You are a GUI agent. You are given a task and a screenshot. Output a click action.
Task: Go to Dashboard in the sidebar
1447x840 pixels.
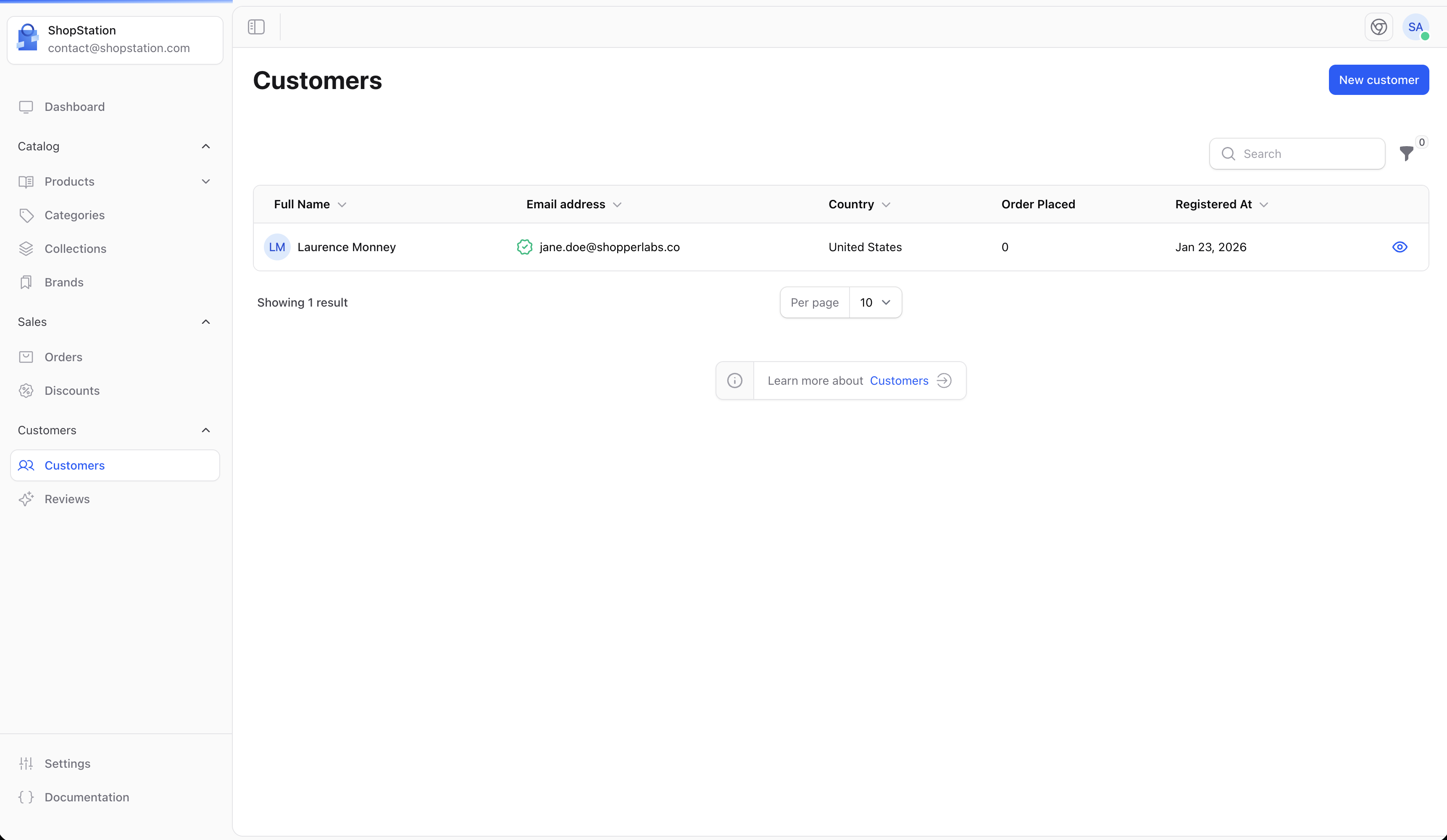74,107
